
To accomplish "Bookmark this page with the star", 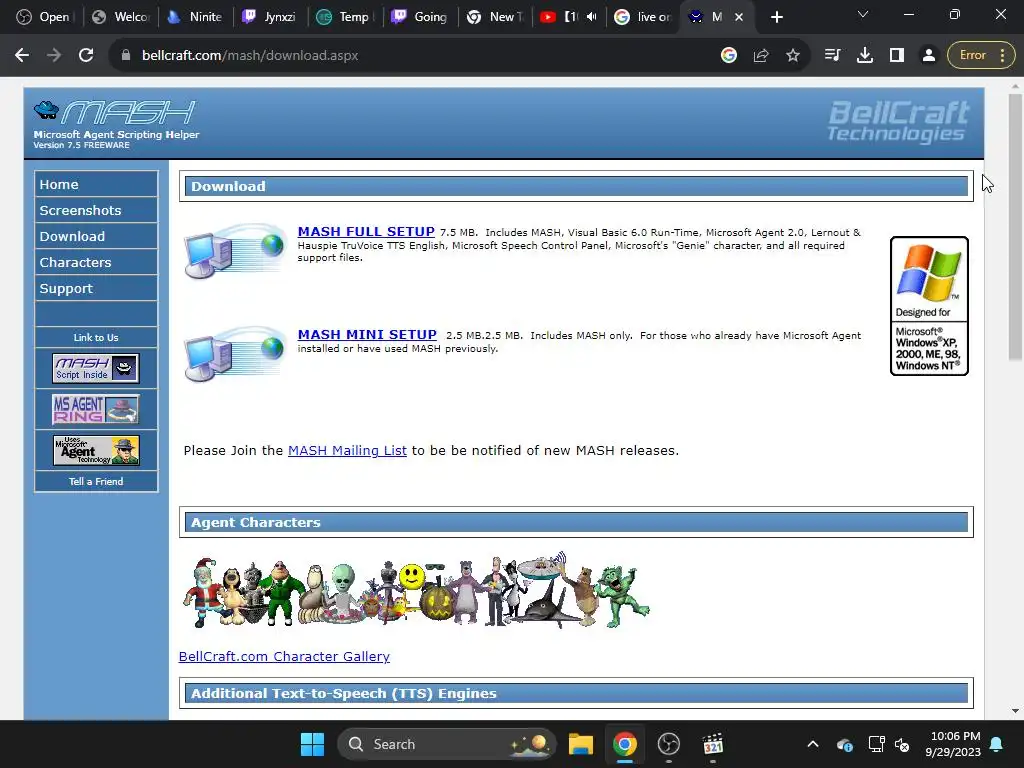I will pos(793,56).
